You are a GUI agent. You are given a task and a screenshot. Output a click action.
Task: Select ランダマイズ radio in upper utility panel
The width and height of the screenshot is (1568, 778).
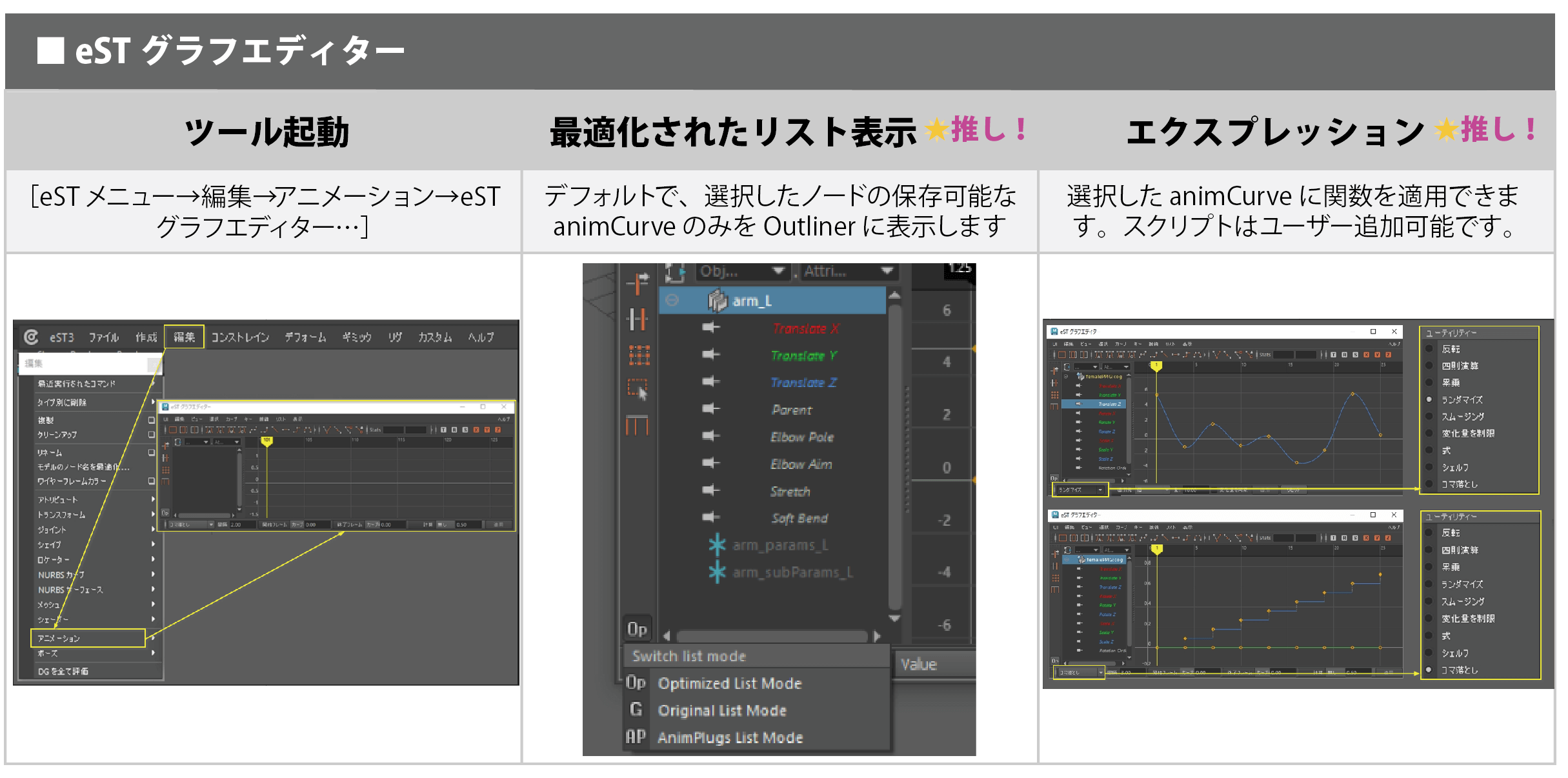[x=1429, y=399]
